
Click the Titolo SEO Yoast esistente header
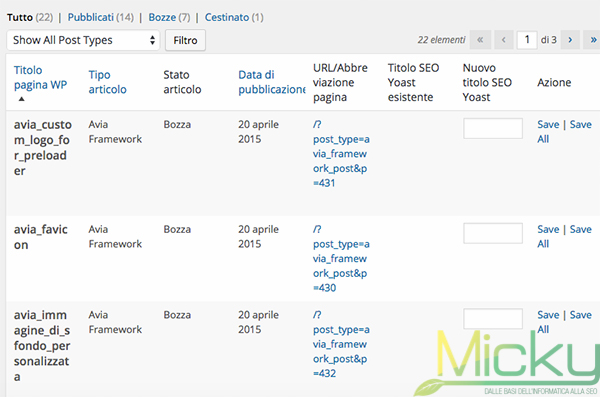(x=413, y=82)
